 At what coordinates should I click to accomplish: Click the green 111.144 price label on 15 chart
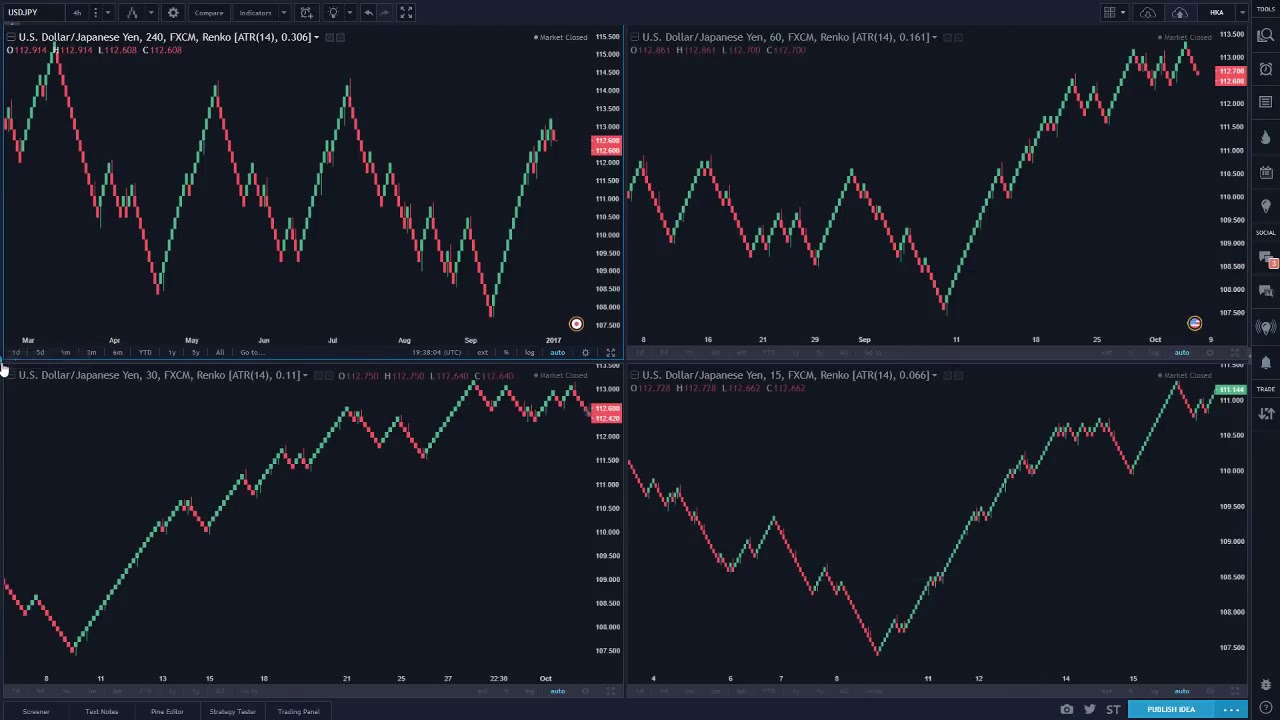[x=1231, y=389]
